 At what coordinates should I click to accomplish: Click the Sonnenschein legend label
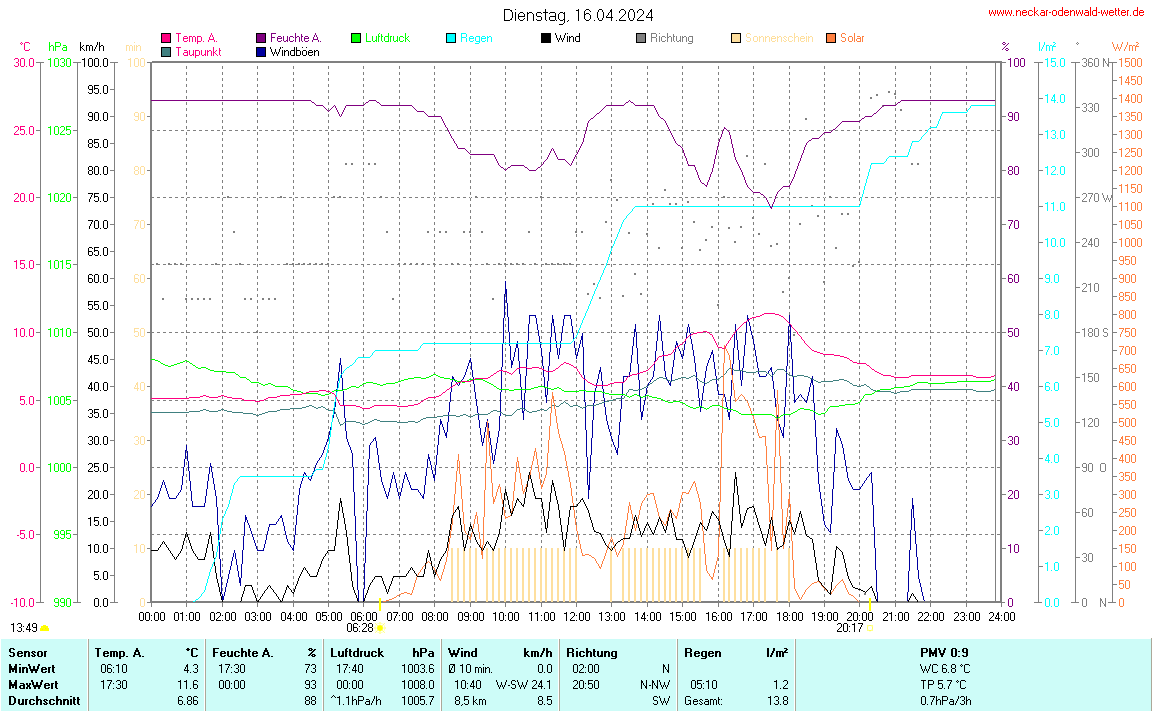click(781, 38)
